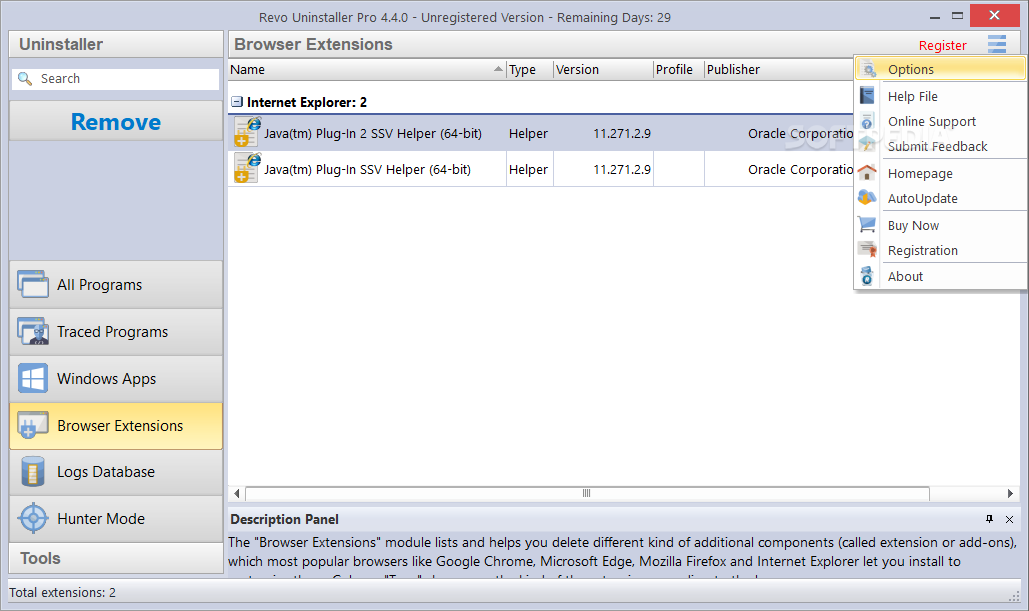Image resolution: width=1029 pixels, height=611 pixels.
Task: Click icon of Java(tm) Plug-In SSV Helper row
Action: tap(247, 169)
